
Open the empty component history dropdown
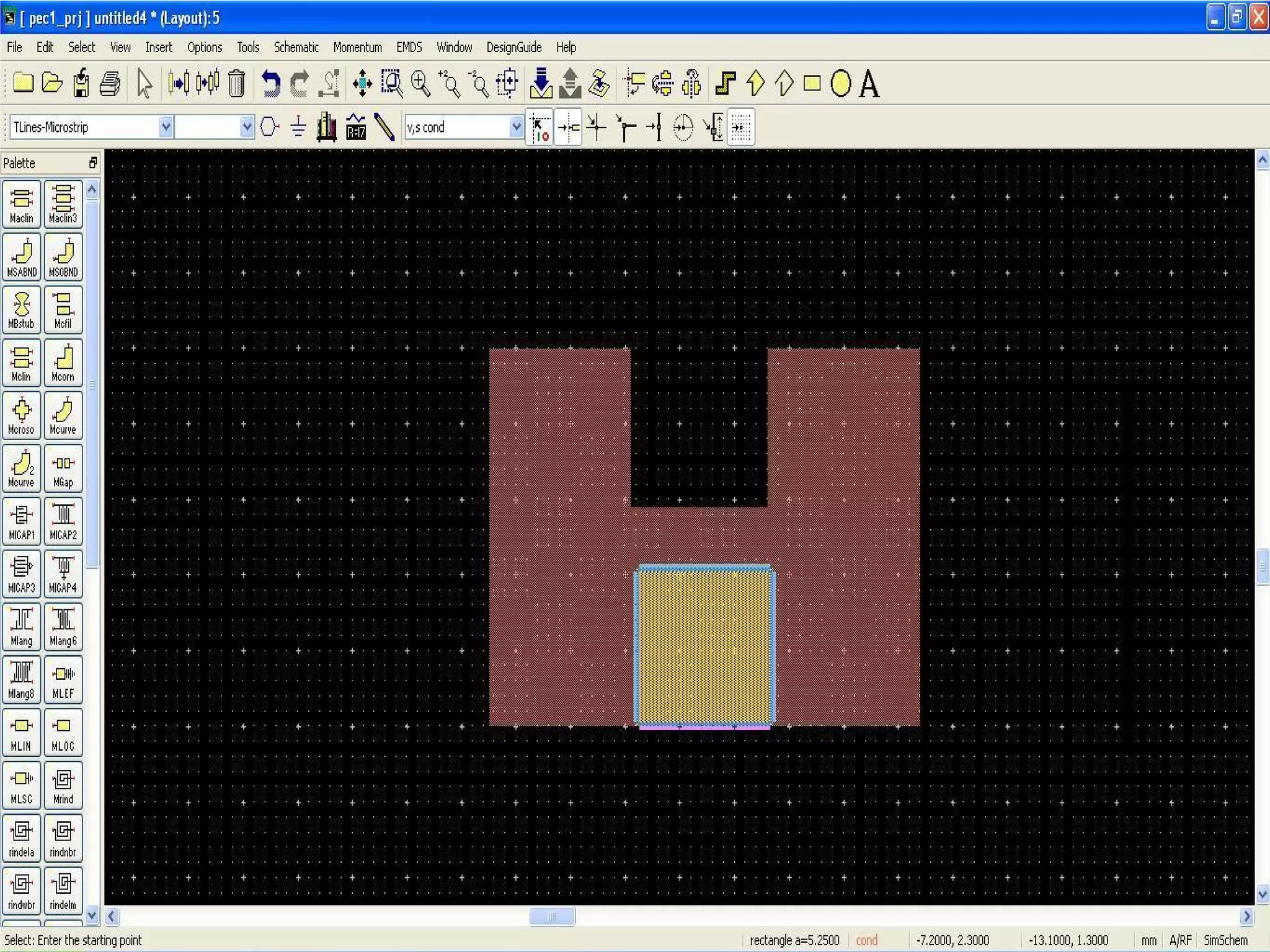click(247, 127)
